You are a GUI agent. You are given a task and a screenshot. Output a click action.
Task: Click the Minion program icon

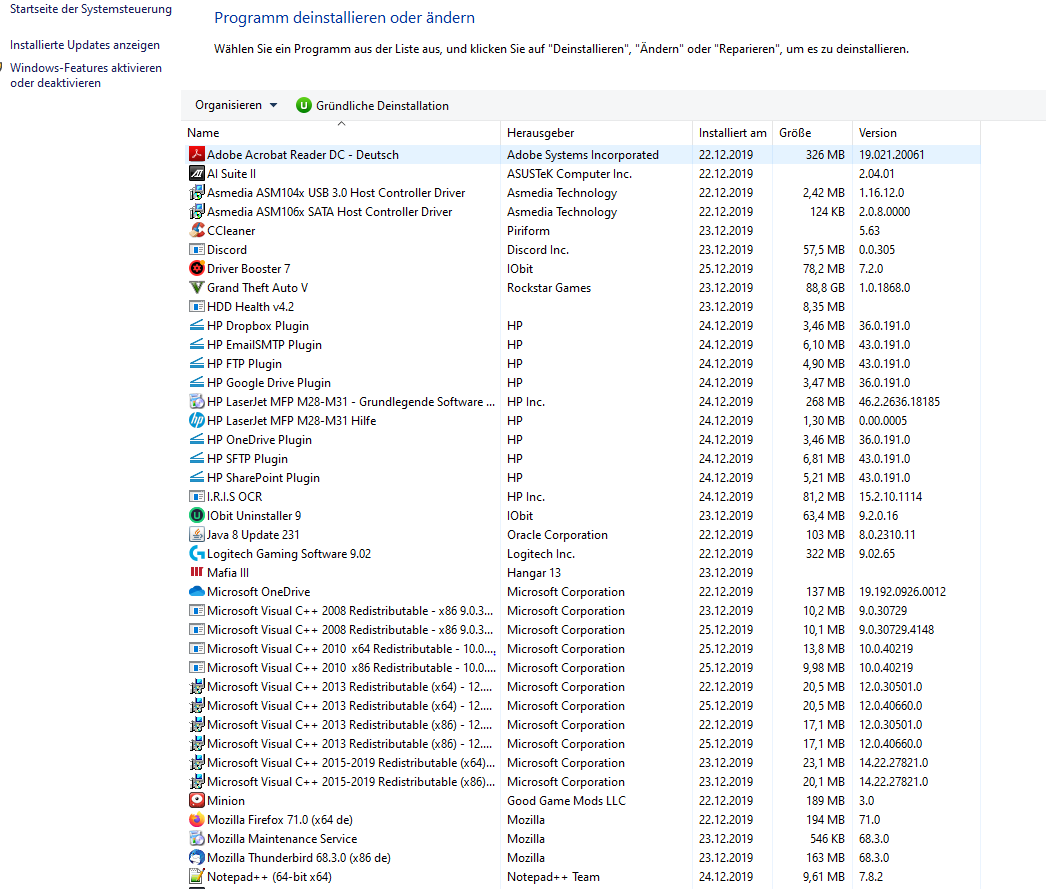click(196, 800)
